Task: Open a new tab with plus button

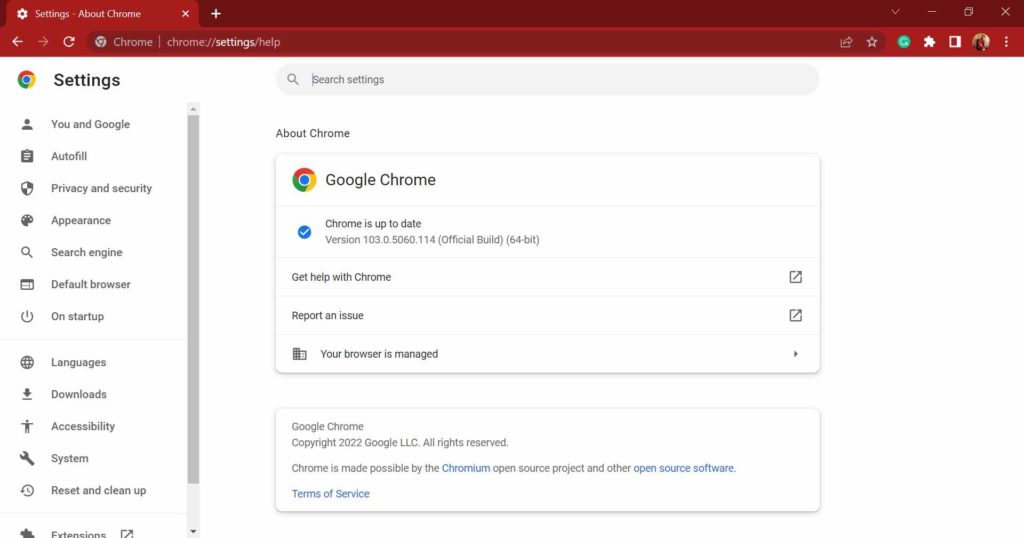Action: point(216,13)
